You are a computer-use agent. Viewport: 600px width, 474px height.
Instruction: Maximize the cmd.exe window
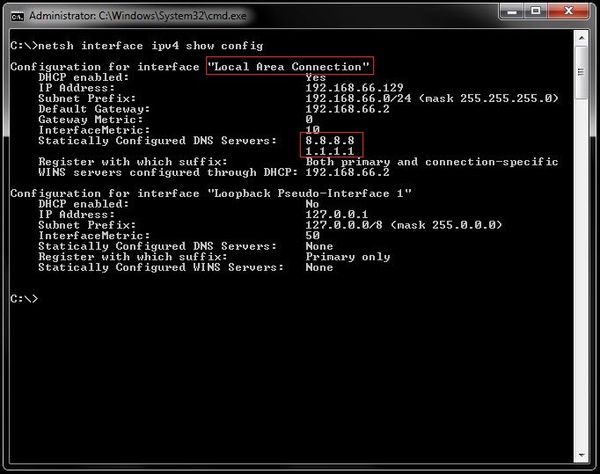536,11
